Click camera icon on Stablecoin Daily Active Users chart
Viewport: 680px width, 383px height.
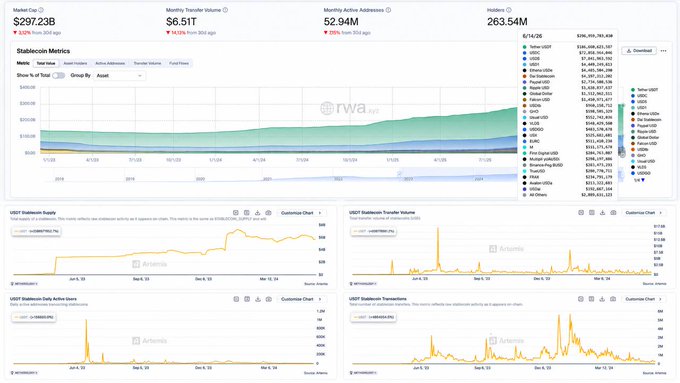click(269, 299)
